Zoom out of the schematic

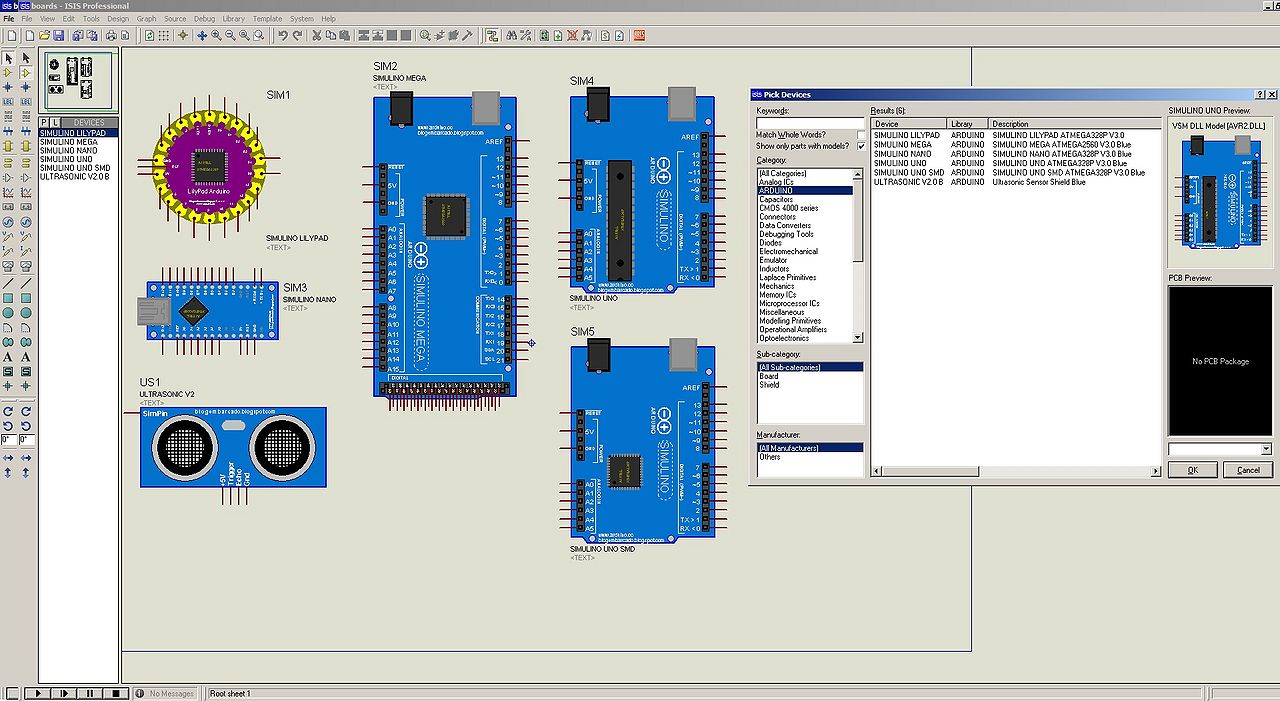point(230,35)
